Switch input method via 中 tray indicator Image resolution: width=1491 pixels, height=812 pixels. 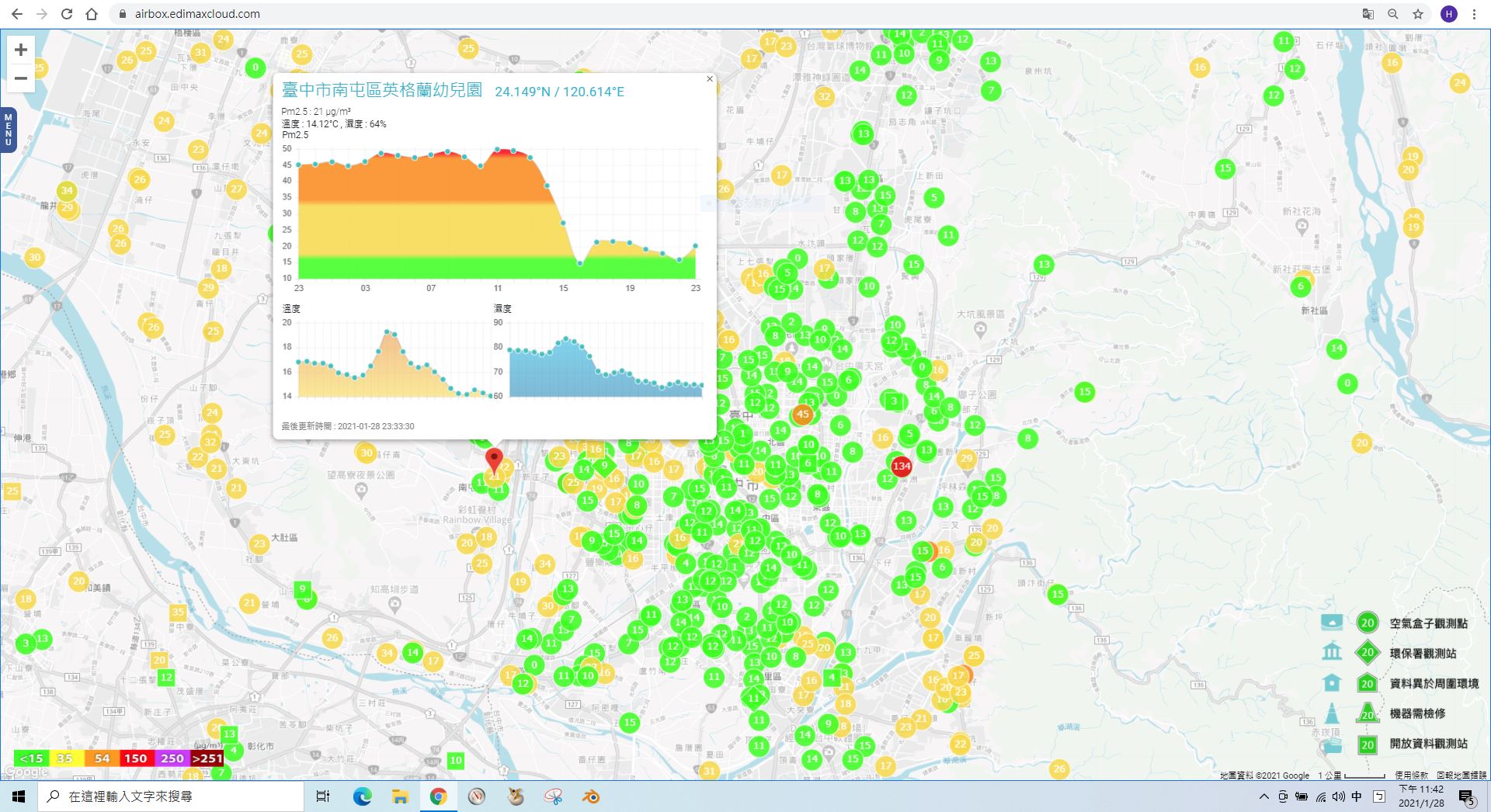tap(1357, 796)
